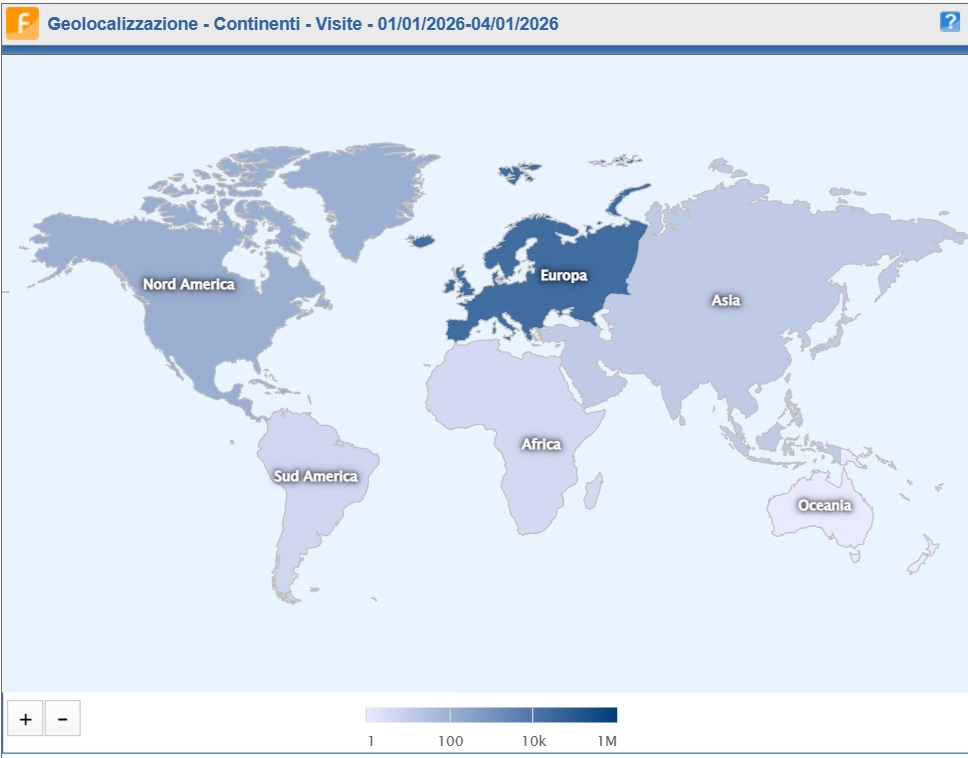Click Iceland on the map
The height and width of the screenshot is (758, 968).
pos(423,240)
